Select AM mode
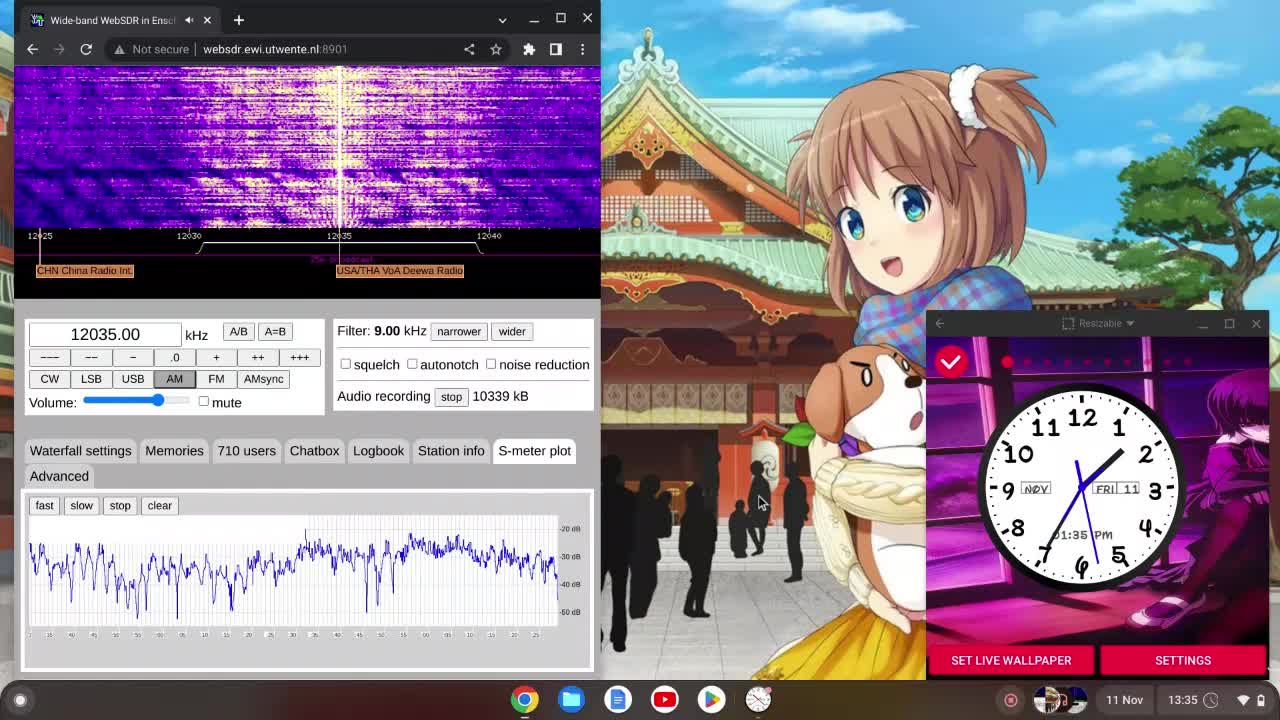Screen dimensions: 1280x720 (175, 379)
